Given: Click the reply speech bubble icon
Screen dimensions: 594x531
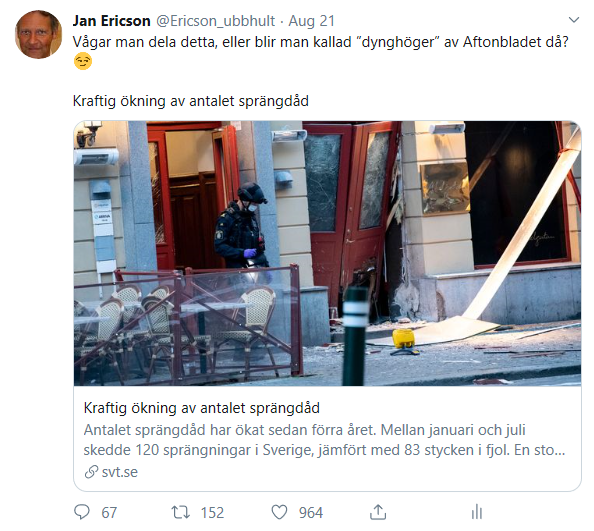Looking at the screenshot, I should pos(82,512).
